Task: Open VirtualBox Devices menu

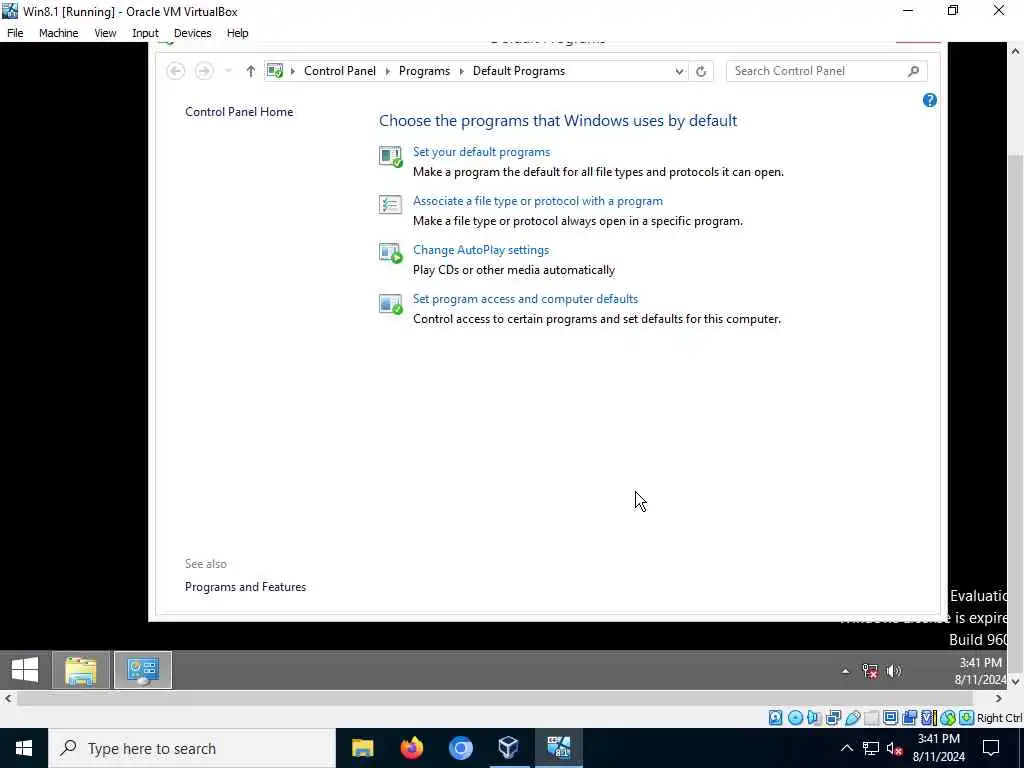Action: click(193, 33)
